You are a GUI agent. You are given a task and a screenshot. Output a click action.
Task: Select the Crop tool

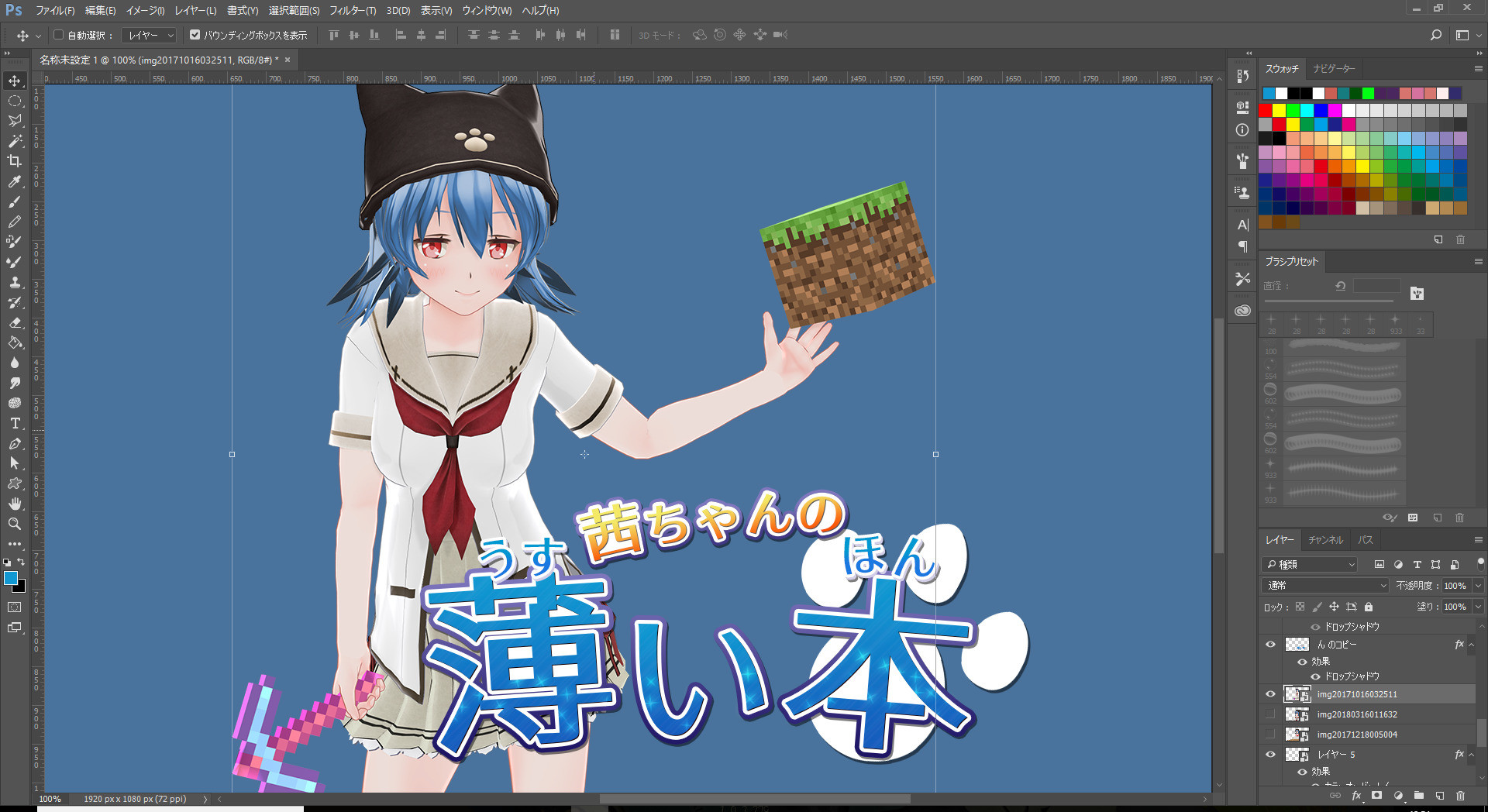15,161
